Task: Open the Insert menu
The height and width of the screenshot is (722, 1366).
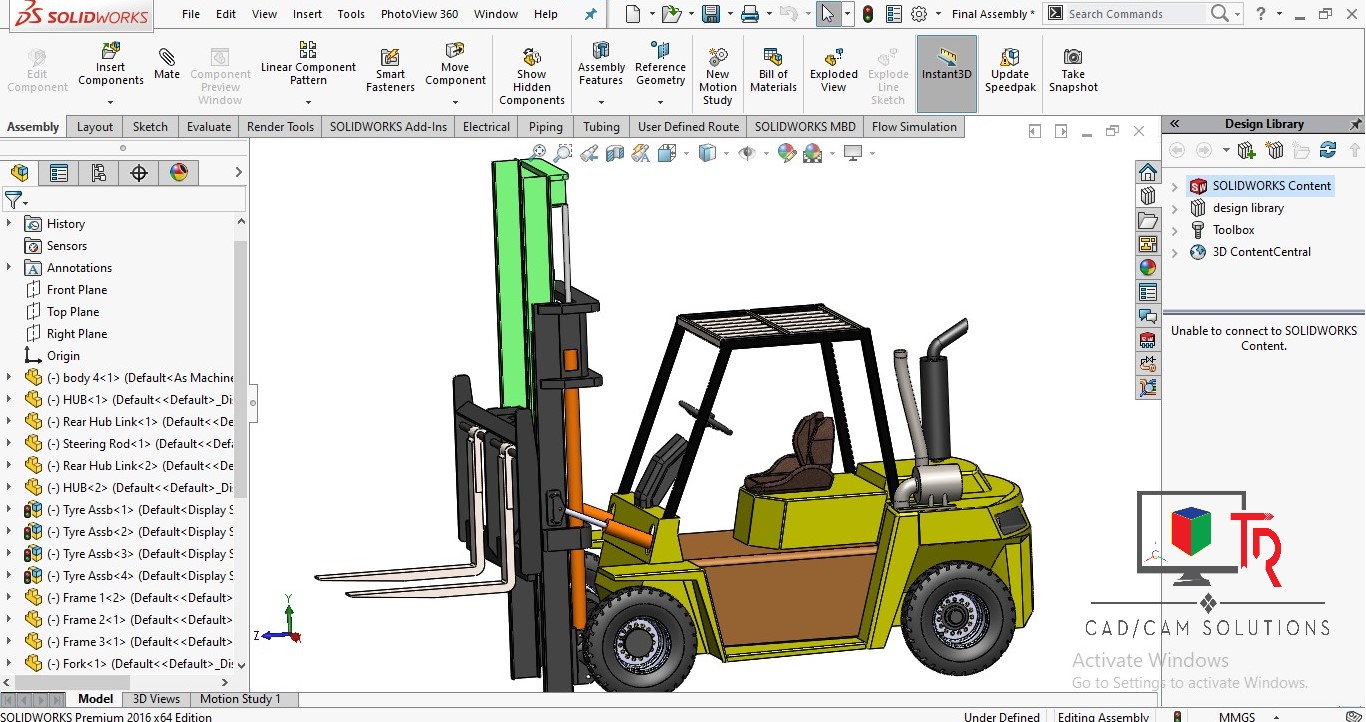Action: [x=307, y=14]
